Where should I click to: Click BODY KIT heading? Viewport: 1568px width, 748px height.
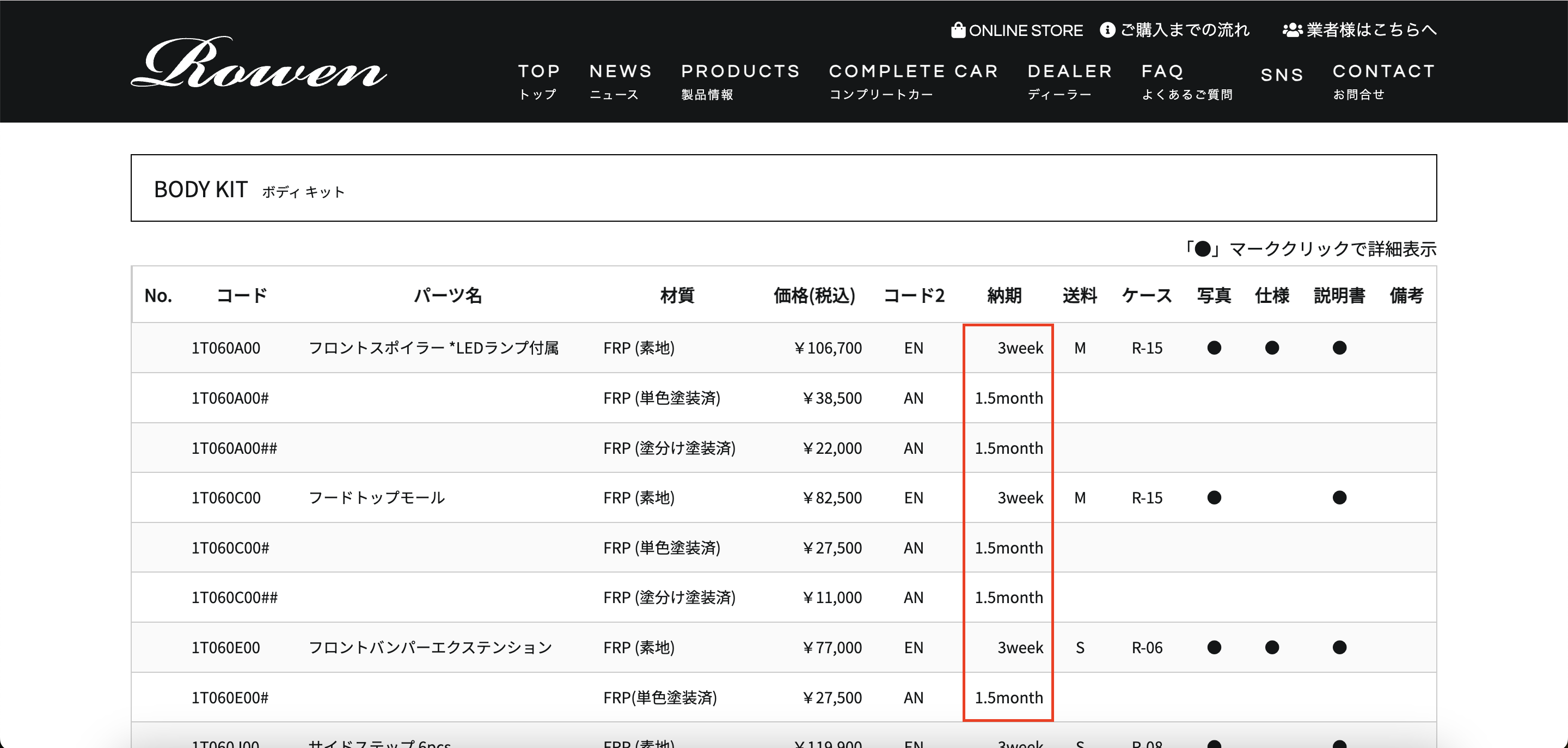click(x=201, y=190)
